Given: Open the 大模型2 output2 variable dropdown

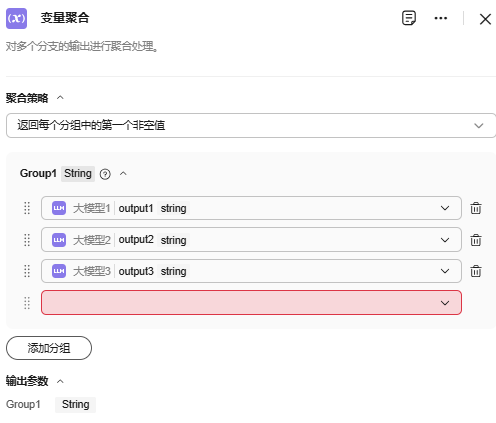Looking at the screenshot, I should point(251,240).
